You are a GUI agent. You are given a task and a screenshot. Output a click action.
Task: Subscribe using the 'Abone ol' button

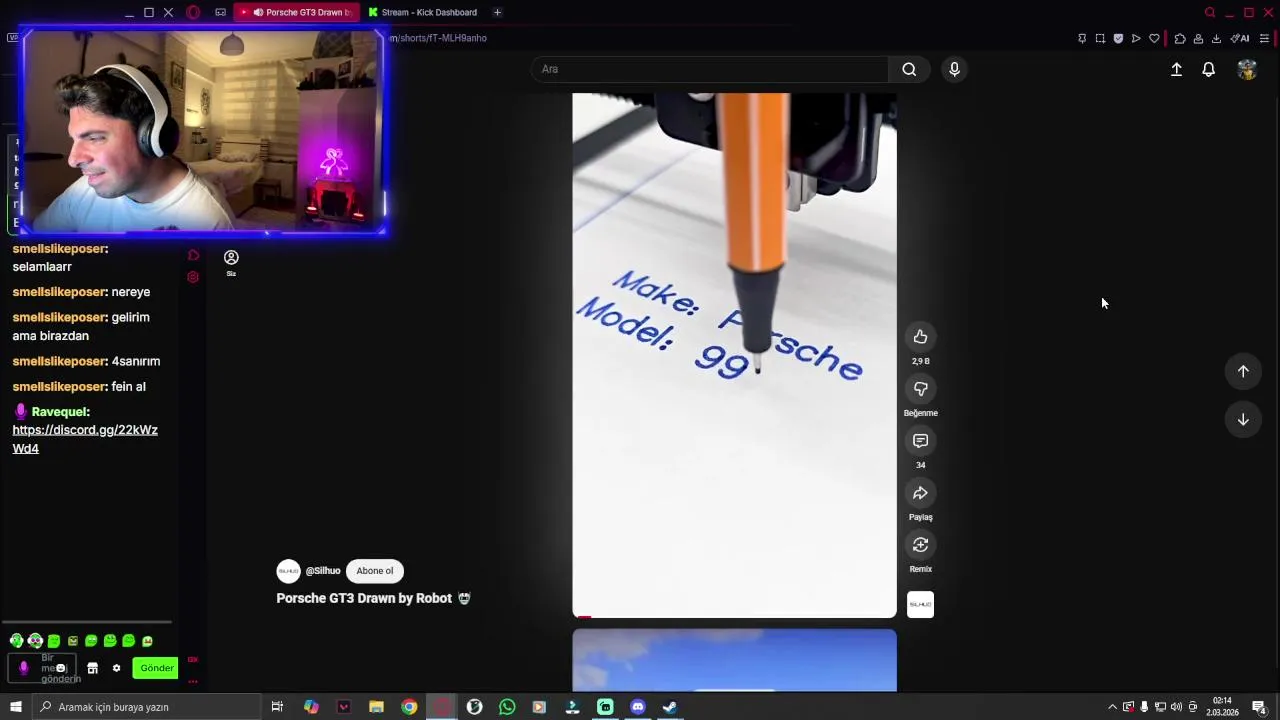tap(375, 571)
